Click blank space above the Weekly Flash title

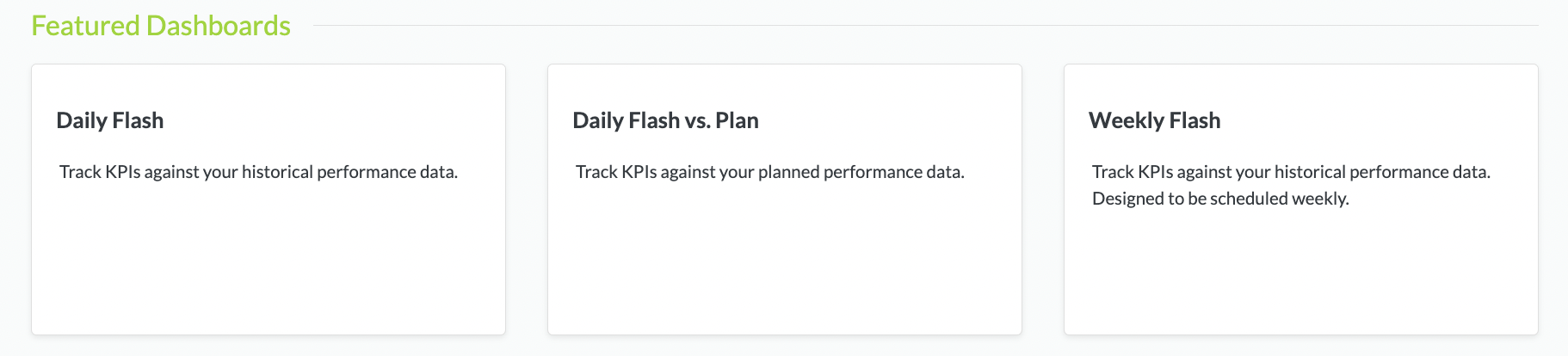click(1300, 84)
